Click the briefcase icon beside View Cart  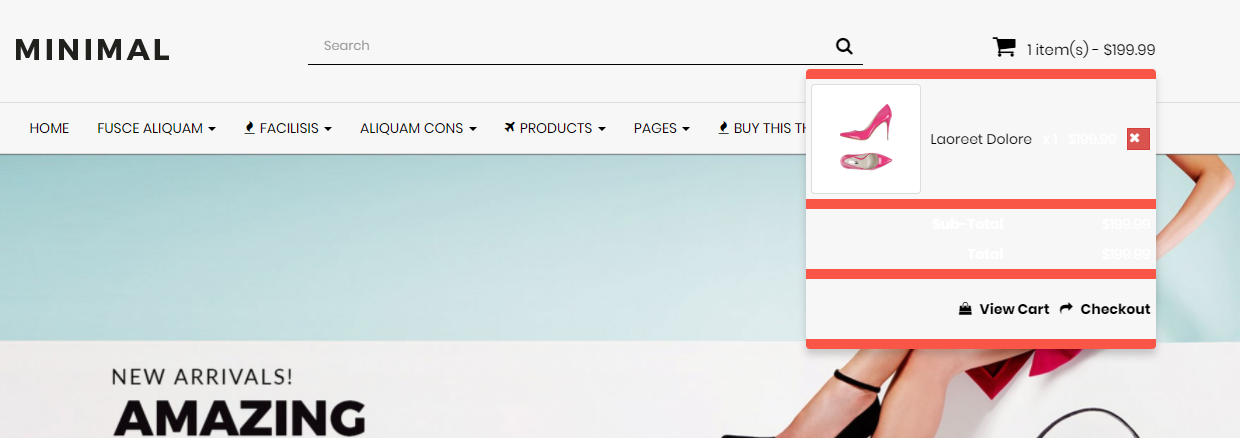965,309
